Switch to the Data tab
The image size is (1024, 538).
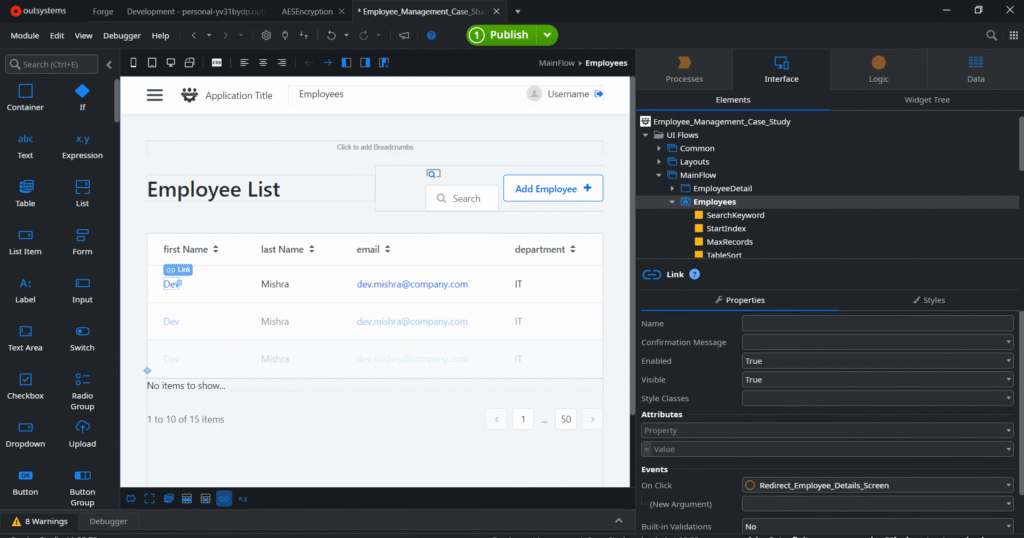click(976, 69)
